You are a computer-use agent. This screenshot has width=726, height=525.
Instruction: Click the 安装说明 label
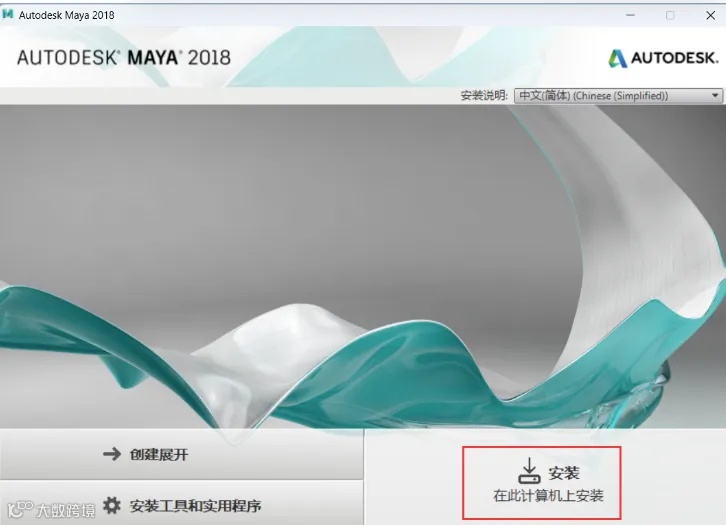484,95
